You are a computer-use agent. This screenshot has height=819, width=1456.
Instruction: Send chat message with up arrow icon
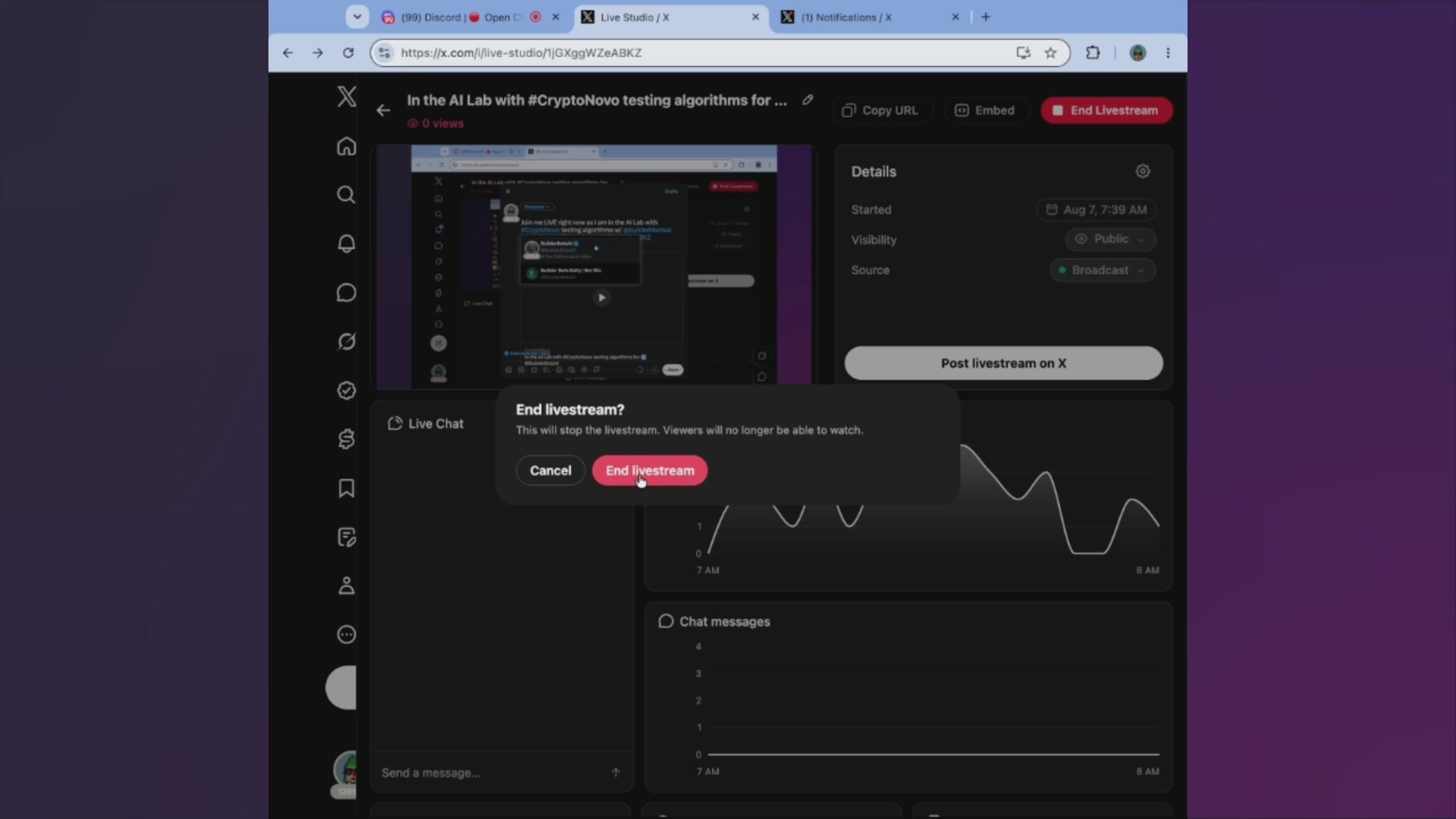(x=616, y=773)
